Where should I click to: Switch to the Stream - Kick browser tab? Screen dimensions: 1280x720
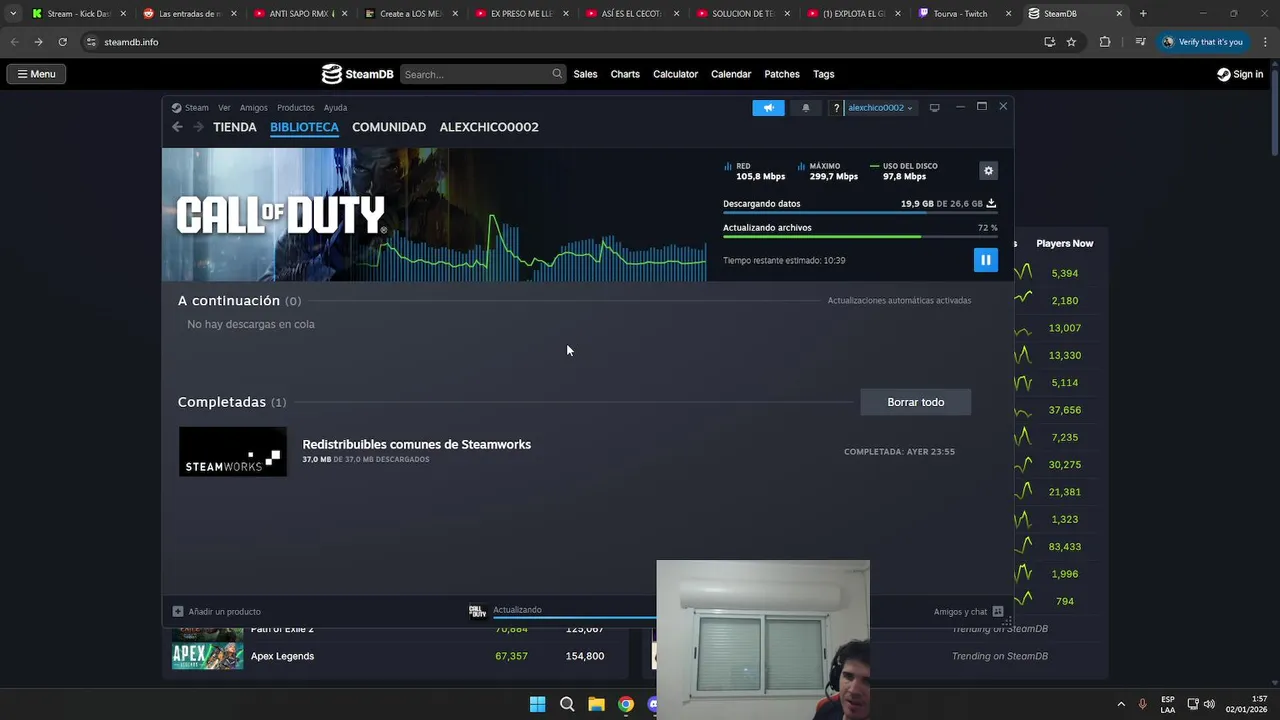click(x=79, y=14)
